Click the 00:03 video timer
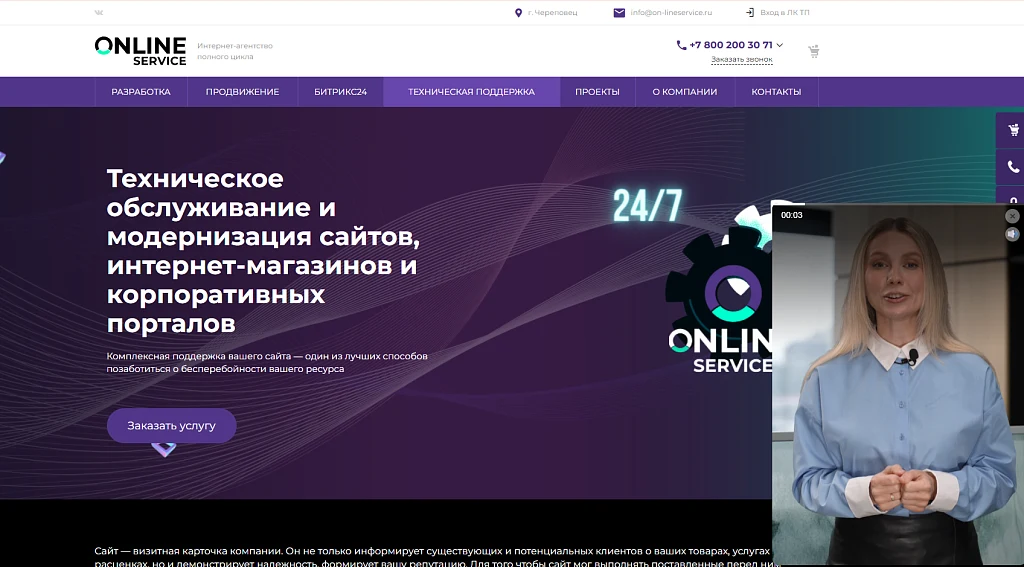This screenshot has width=1024, height=567. pyautogui.click(x=792, y=215)
